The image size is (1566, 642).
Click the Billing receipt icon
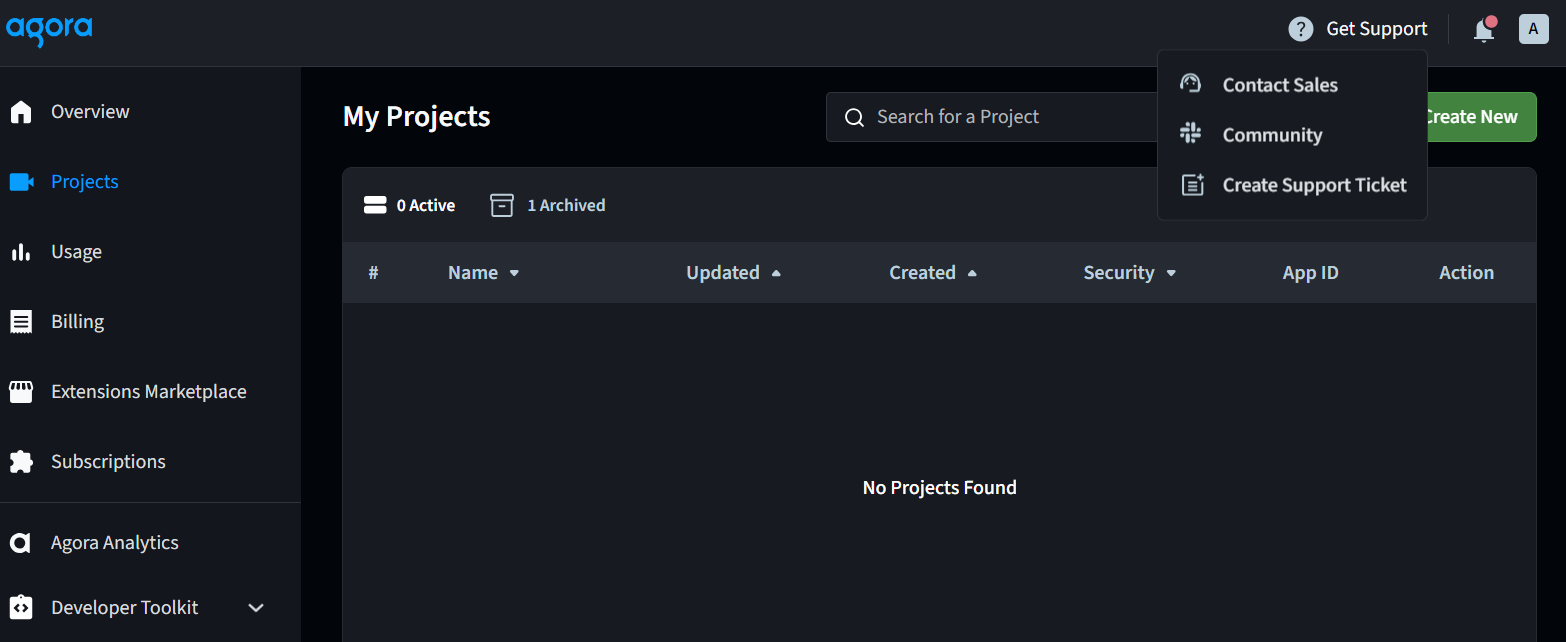click(x=21, y=322)
